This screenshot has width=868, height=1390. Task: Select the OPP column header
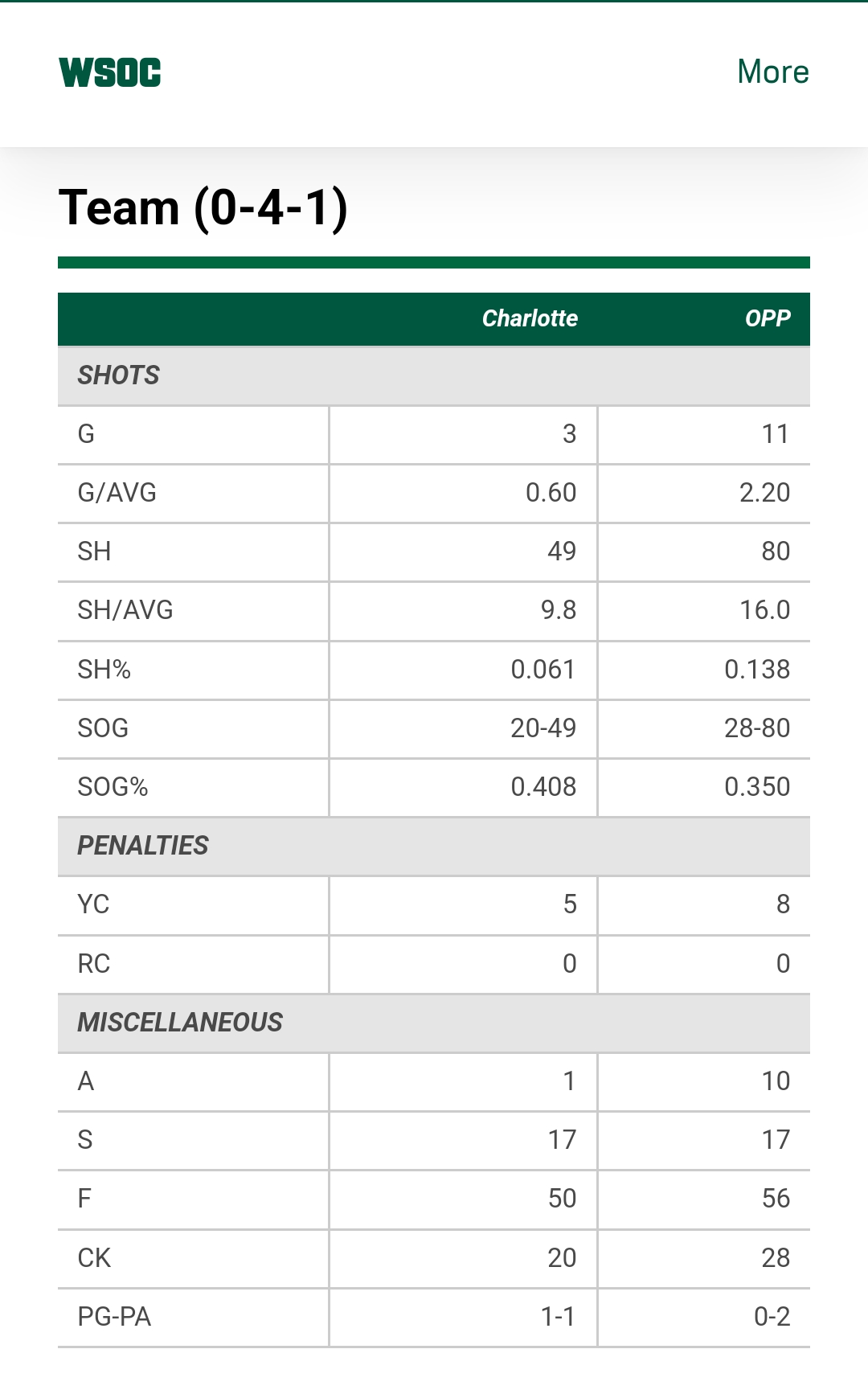(x=768, y=319)
